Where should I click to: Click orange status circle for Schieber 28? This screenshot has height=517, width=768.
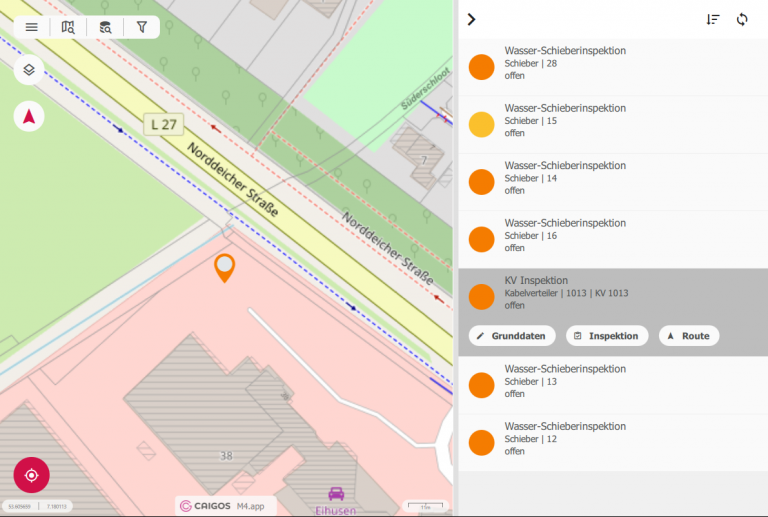point(481,67)
